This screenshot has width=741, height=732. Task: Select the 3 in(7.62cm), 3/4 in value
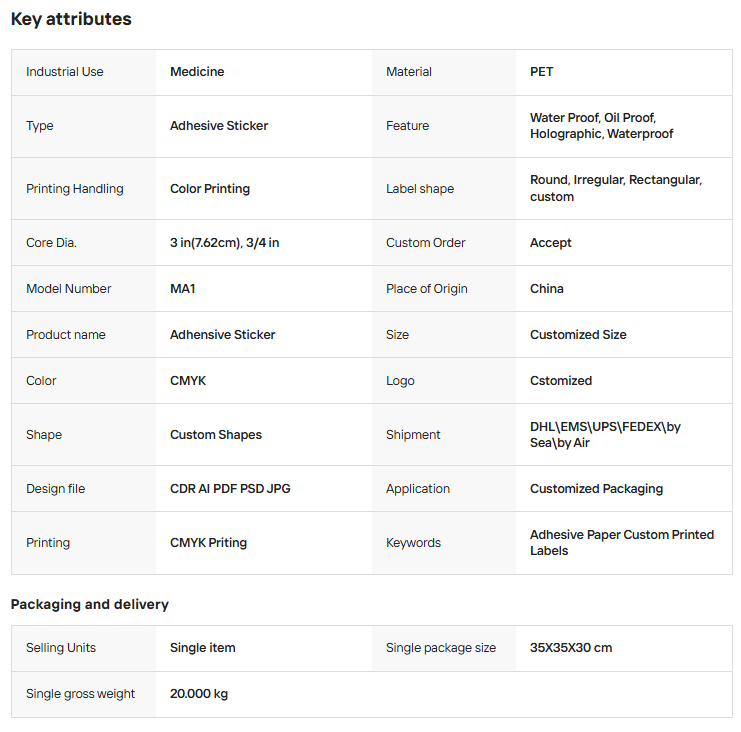click(x=225, y=243)
